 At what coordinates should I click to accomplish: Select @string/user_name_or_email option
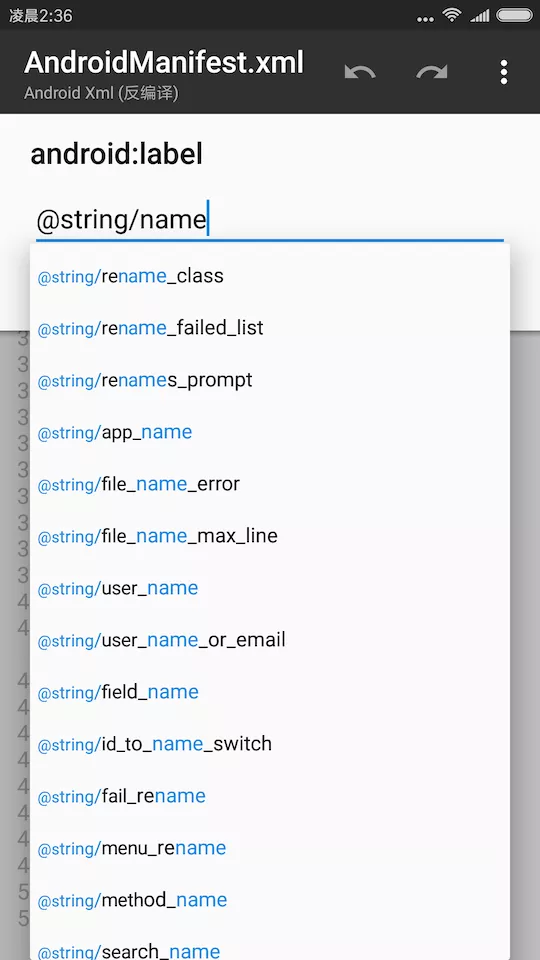pos(270,640)
